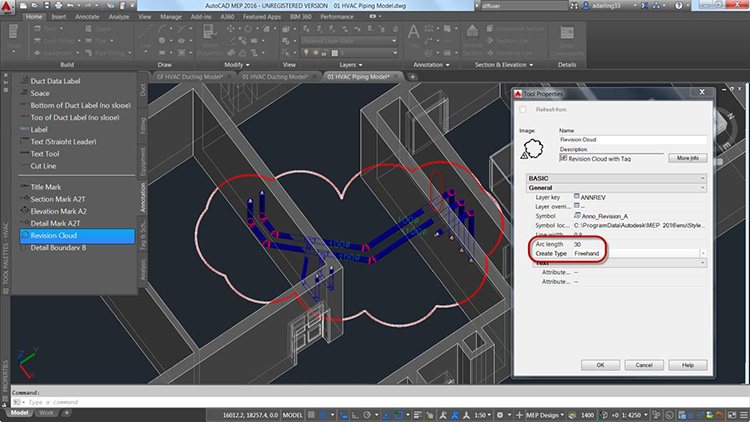Switch to the Analyze ribbon tab
750x422 pixels.
click(x=119, y=17)
